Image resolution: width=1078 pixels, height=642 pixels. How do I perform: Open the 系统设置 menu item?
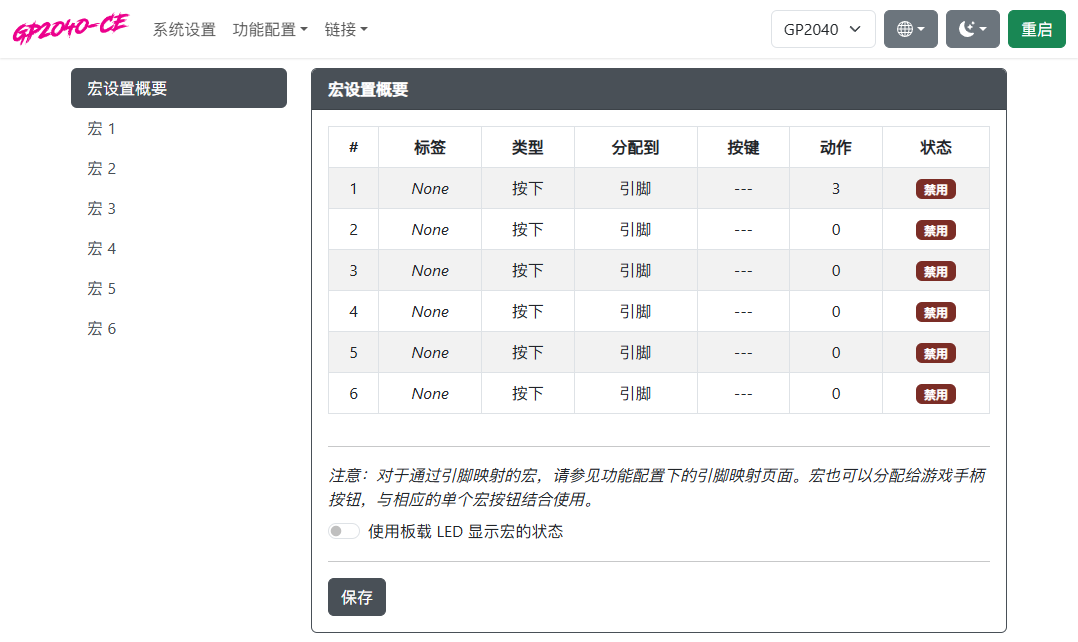point(183,29)
